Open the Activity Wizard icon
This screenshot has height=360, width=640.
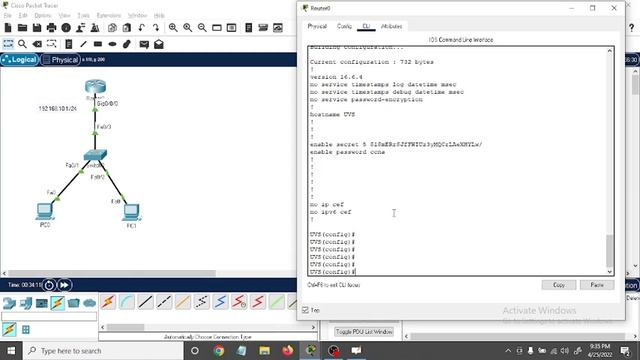66,28
